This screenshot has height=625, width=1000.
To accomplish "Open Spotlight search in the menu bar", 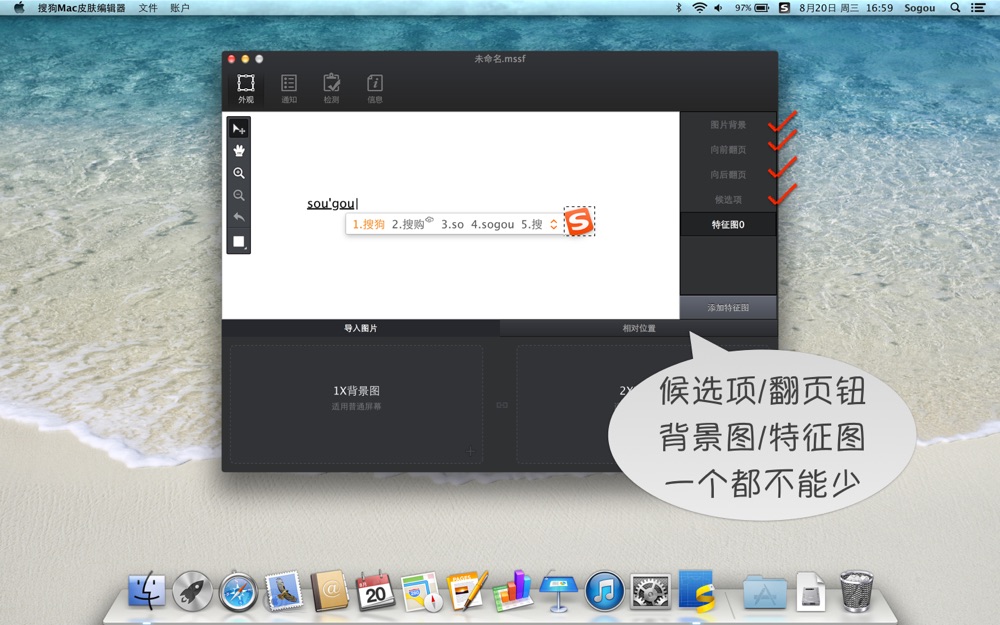I will pos(955,8).
